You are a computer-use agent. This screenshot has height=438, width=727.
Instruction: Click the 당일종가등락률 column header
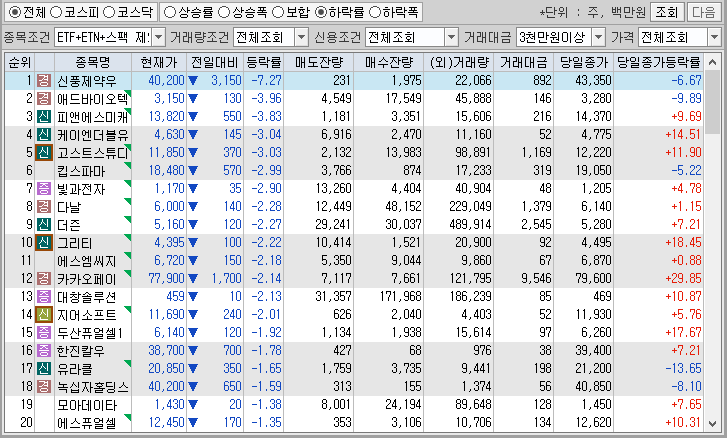click(x=658, y=62)
